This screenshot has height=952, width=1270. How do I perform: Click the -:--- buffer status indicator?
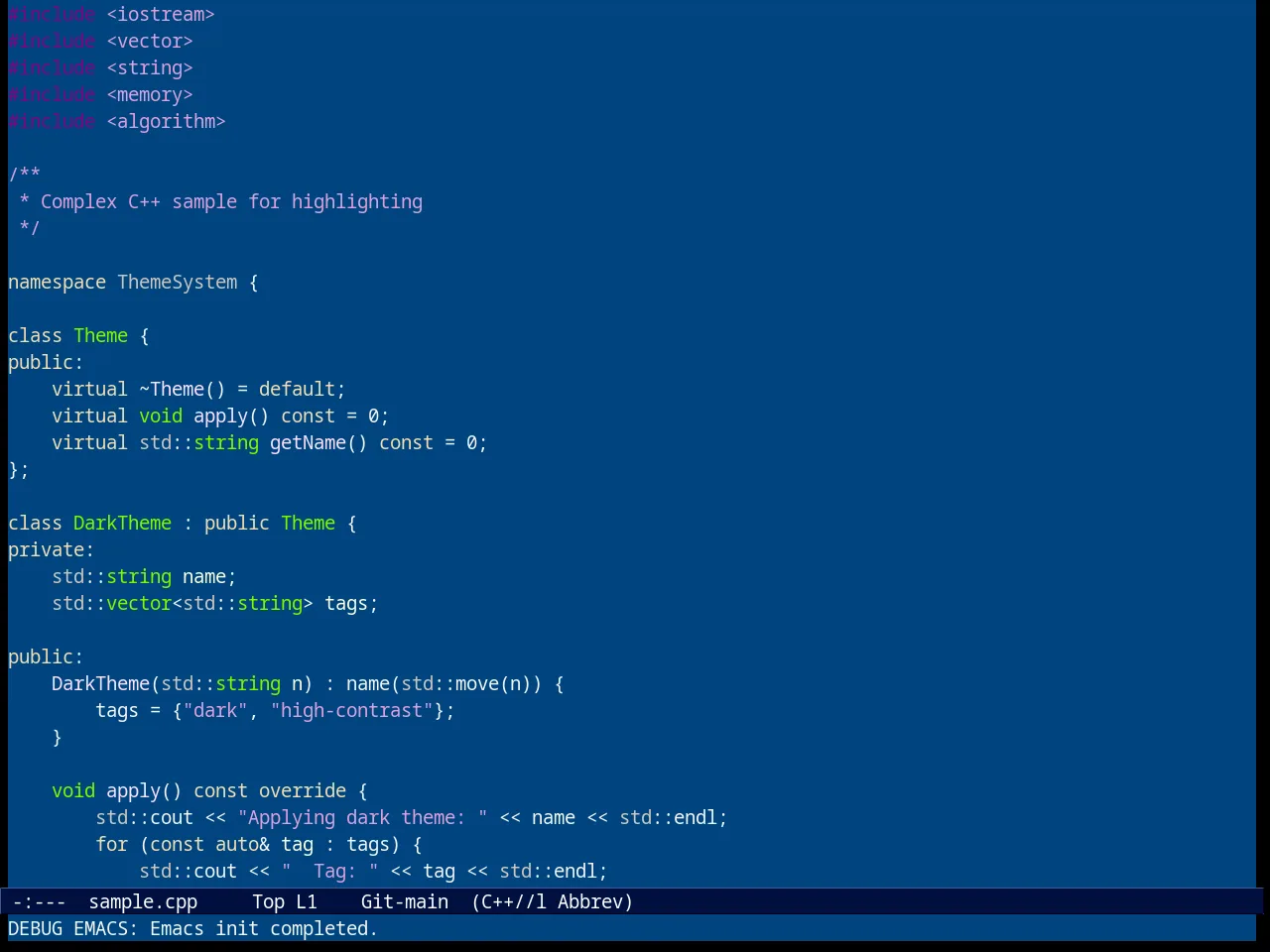(x=40, y=901)
